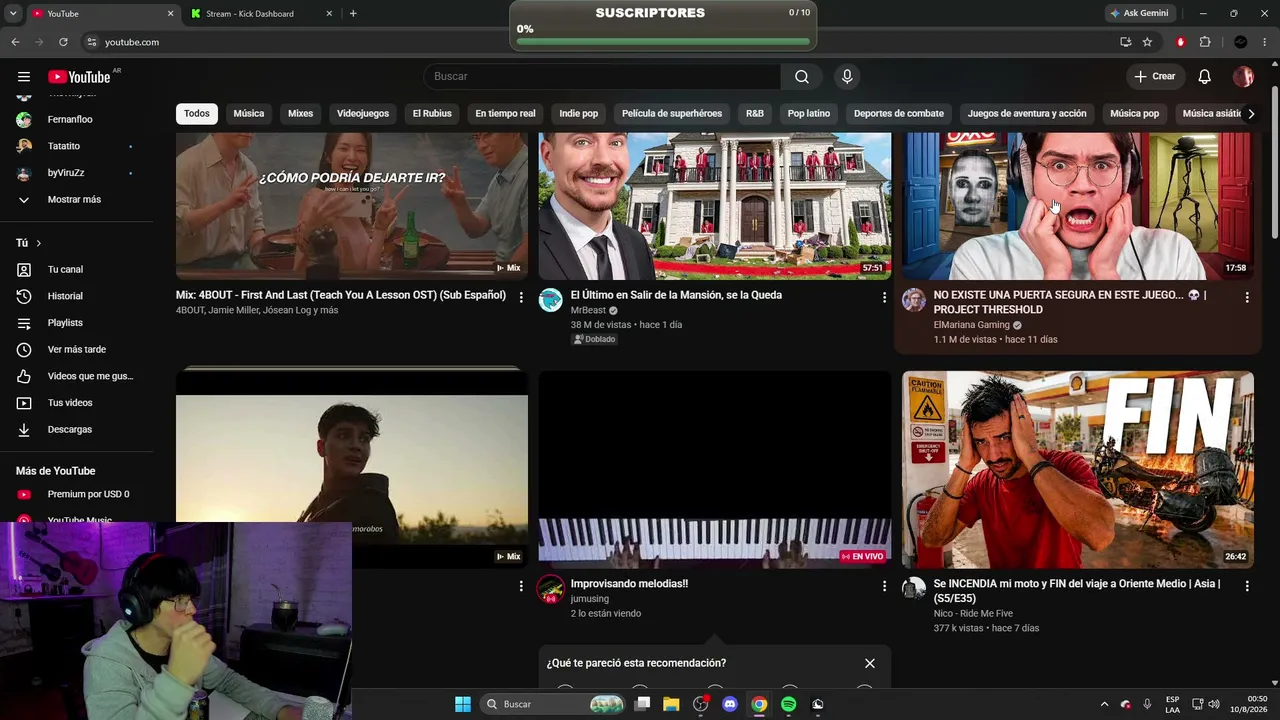Screen dimensions: 1280x720
Task: Open MrBeast channel avatar
Action: 551,300
